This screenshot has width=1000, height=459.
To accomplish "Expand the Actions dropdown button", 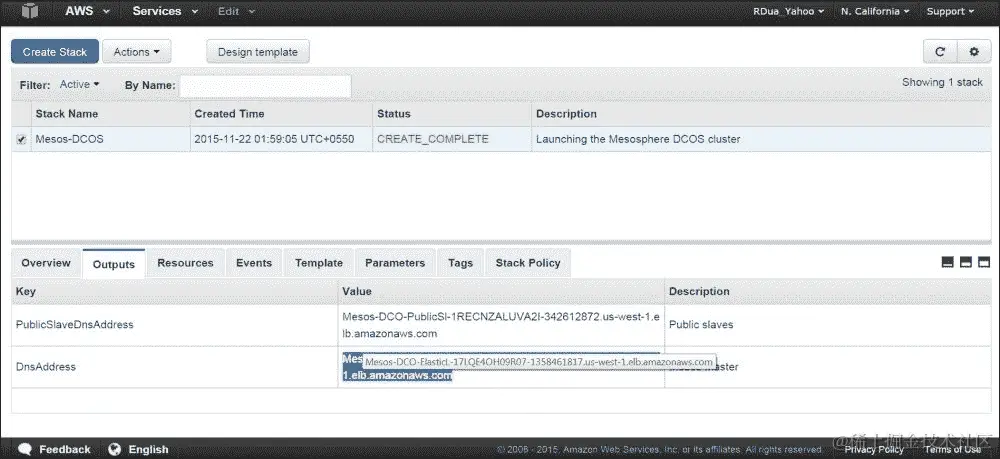I will tap(136, 52).
